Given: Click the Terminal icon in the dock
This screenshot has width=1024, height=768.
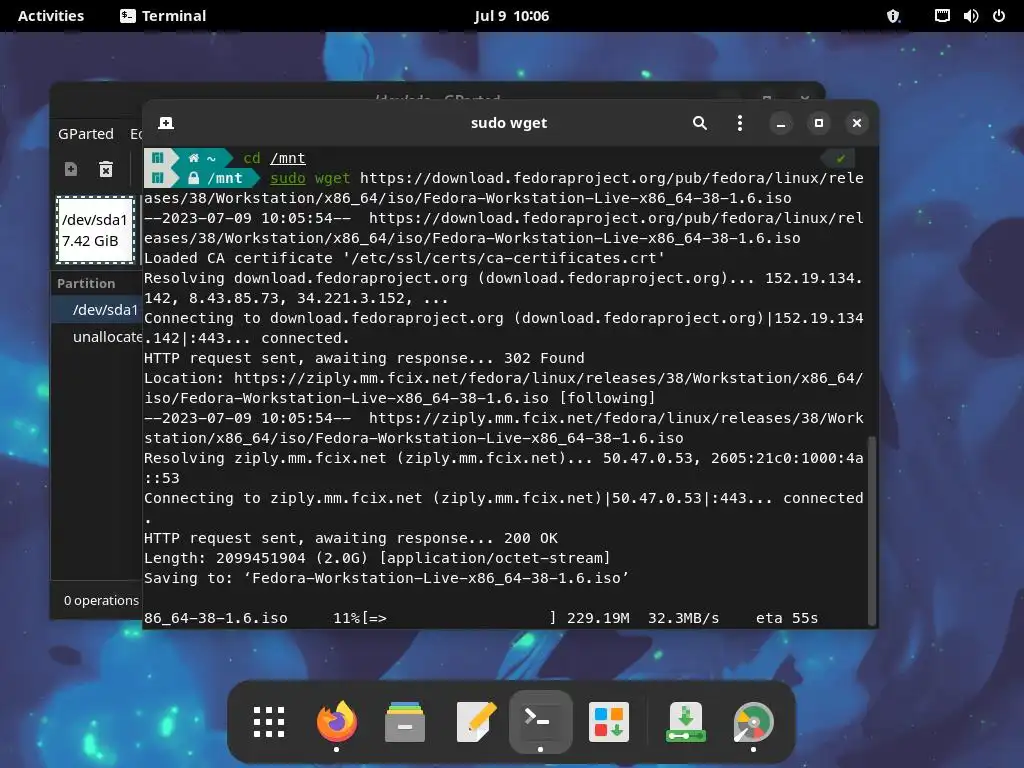Looking at the screenshot, I should coord(540,722).
